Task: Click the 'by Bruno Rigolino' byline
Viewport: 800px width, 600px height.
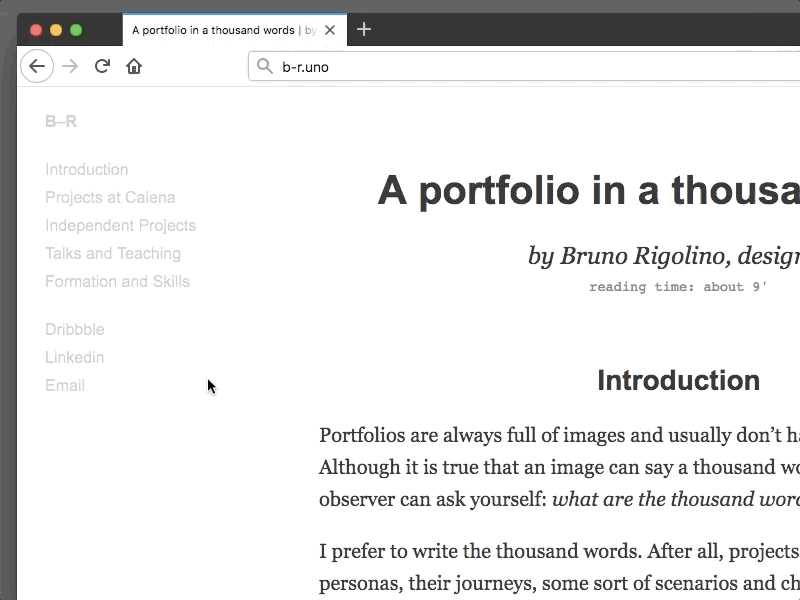Action: (663, 256)
